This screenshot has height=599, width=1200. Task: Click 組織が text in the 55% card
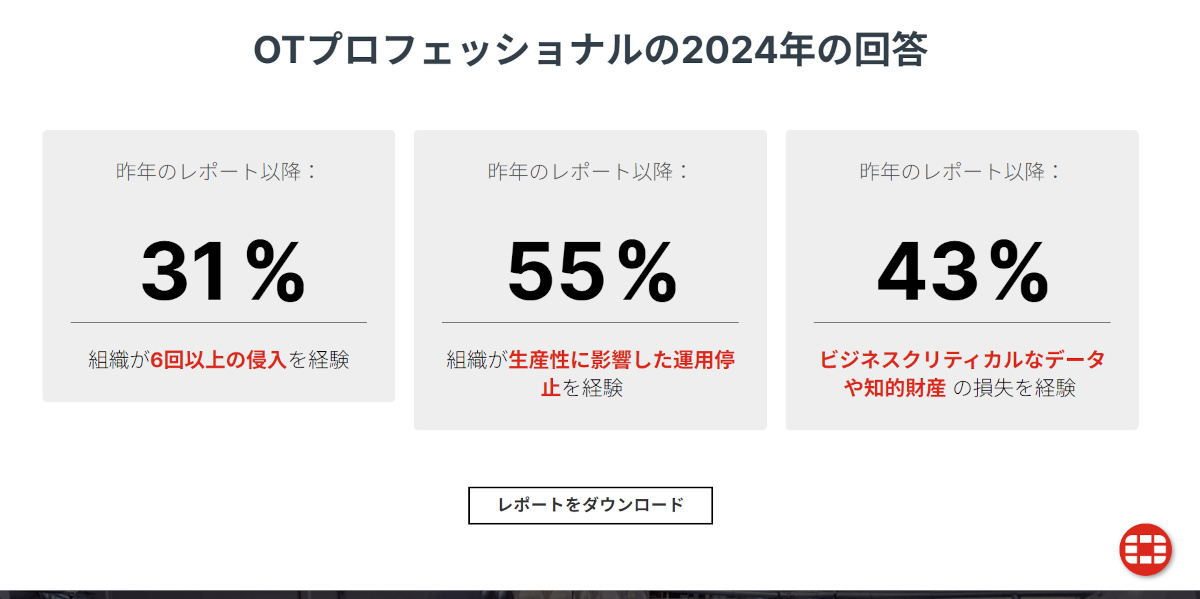point(477,360)
